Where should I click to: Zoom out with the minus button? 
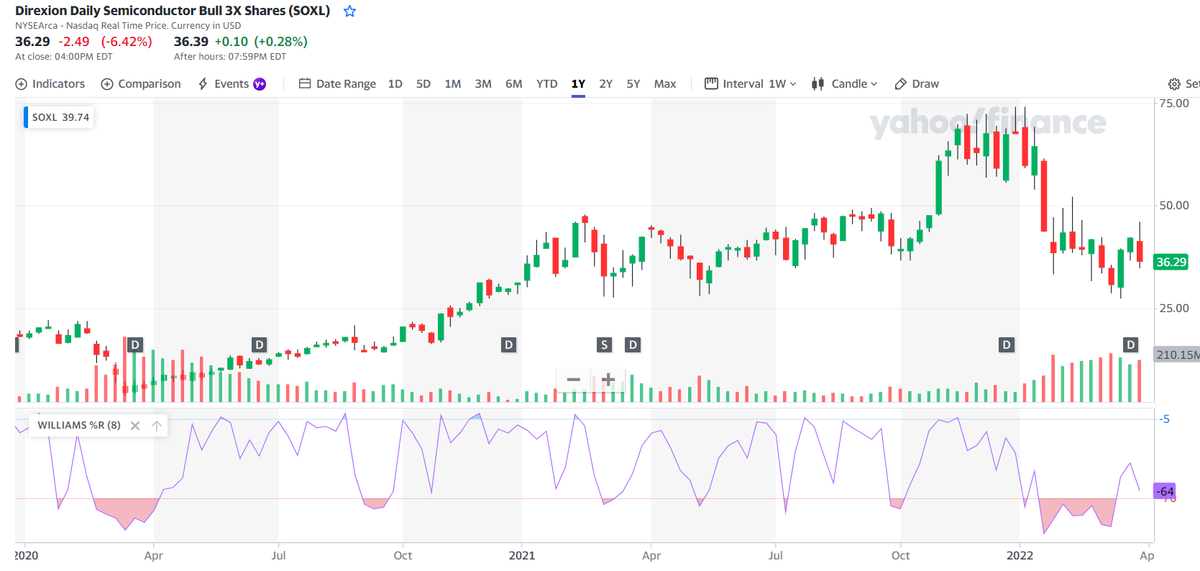pyautogui.click(x=574, y=380)
